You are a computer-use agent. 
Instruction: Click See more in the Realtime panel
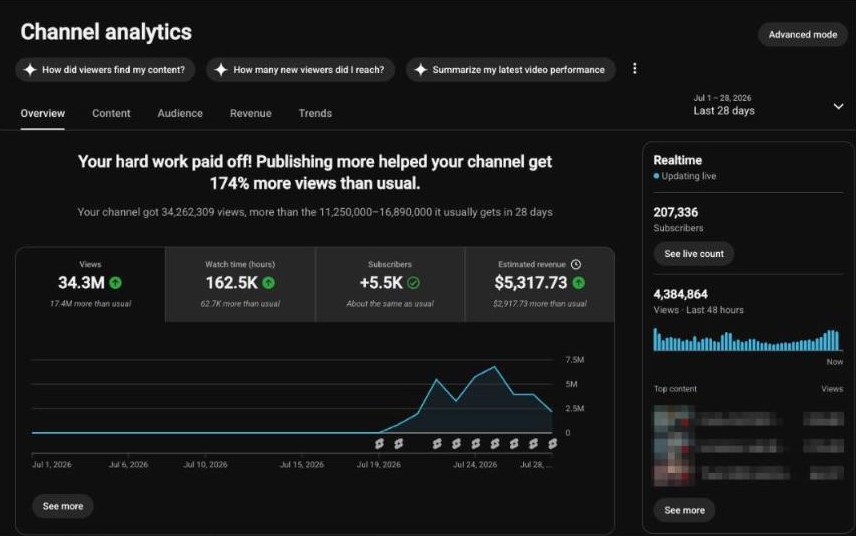[685, 510]
